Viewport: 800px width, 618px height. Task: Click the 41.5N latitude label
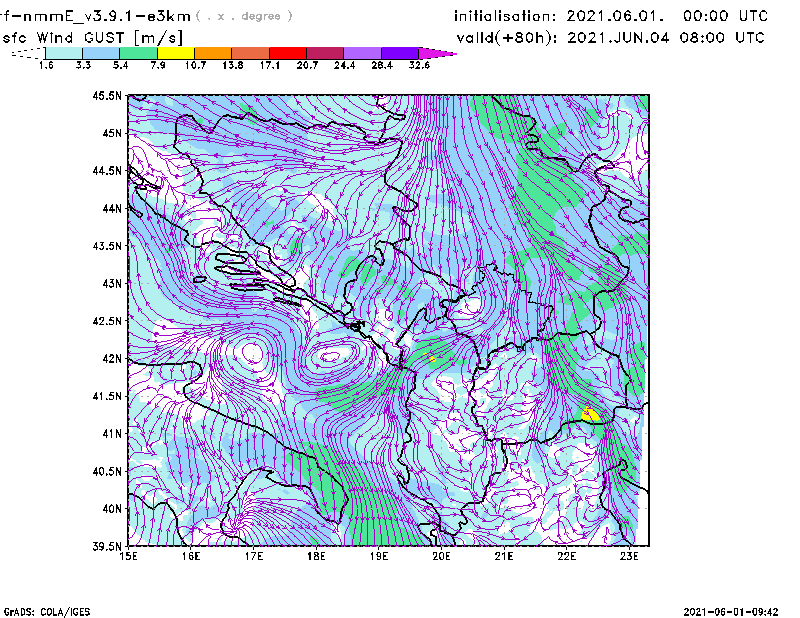(x=107, y=396)
